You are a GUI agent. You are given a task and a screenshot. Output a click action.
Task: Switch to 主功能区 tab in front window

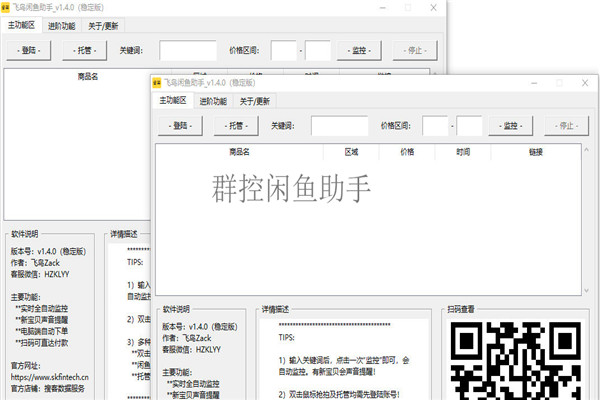coord(173,100)
